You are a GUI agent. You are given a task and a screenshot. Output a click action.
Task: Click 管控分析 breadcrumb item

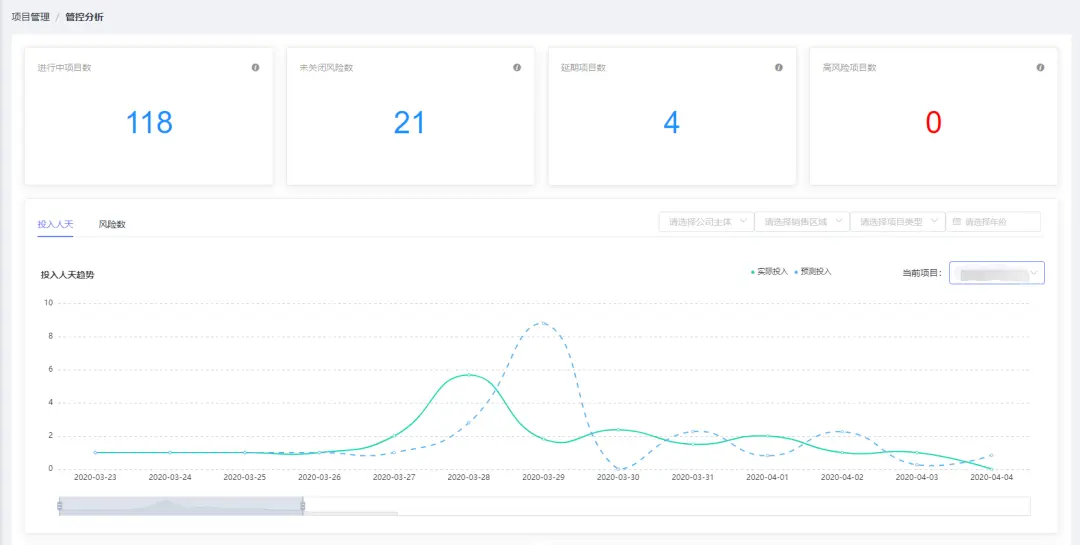point(85,17)
